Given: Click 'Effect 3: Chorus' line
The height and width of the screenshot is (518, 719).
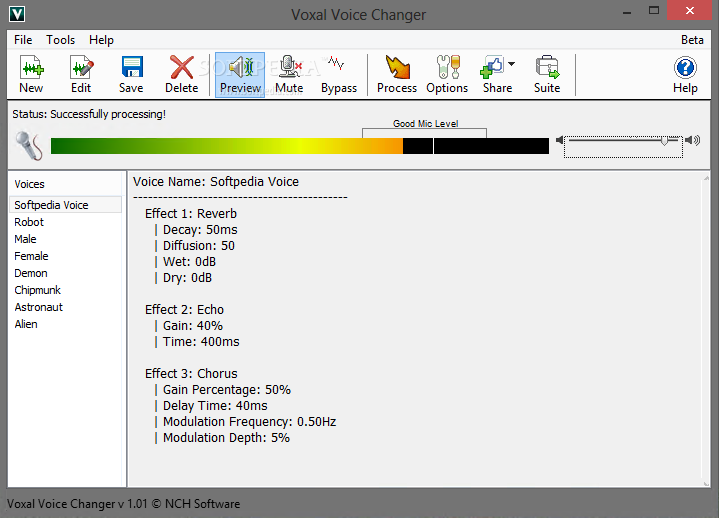Looking at the screenshot, I should (191, 374).
